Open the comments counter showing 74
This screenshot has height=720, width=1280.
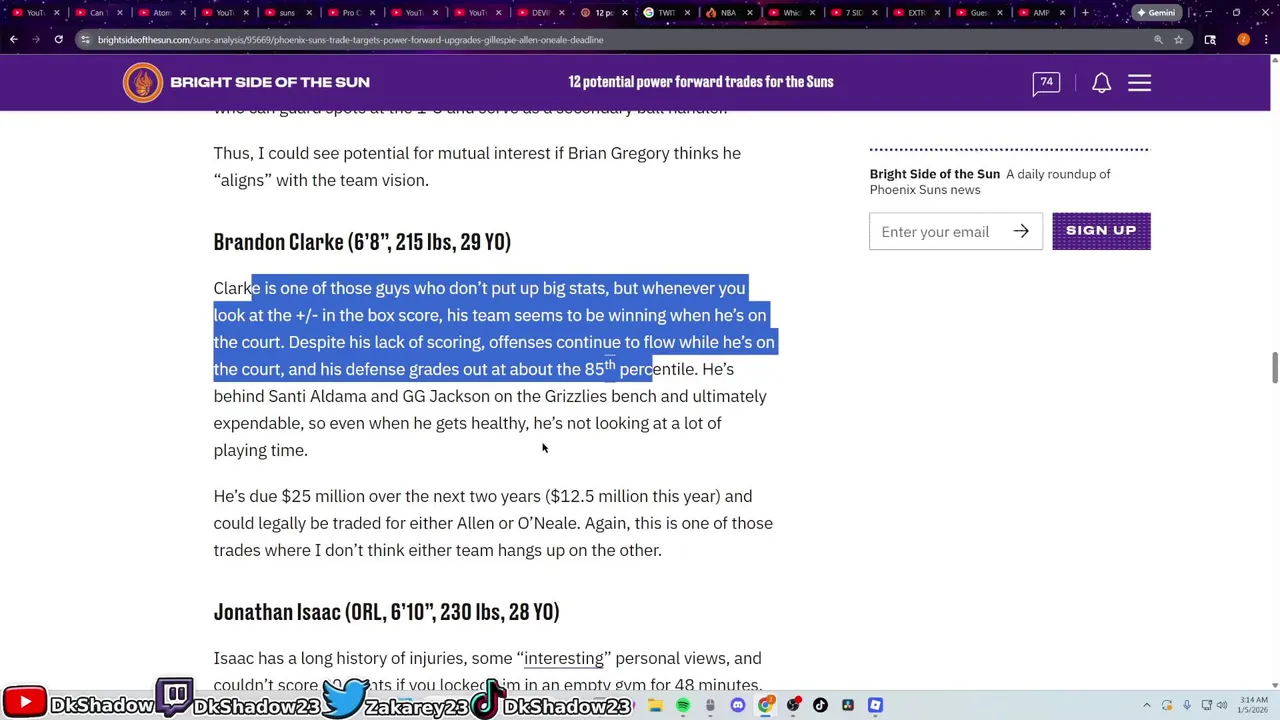click(x=1046, y=83)
